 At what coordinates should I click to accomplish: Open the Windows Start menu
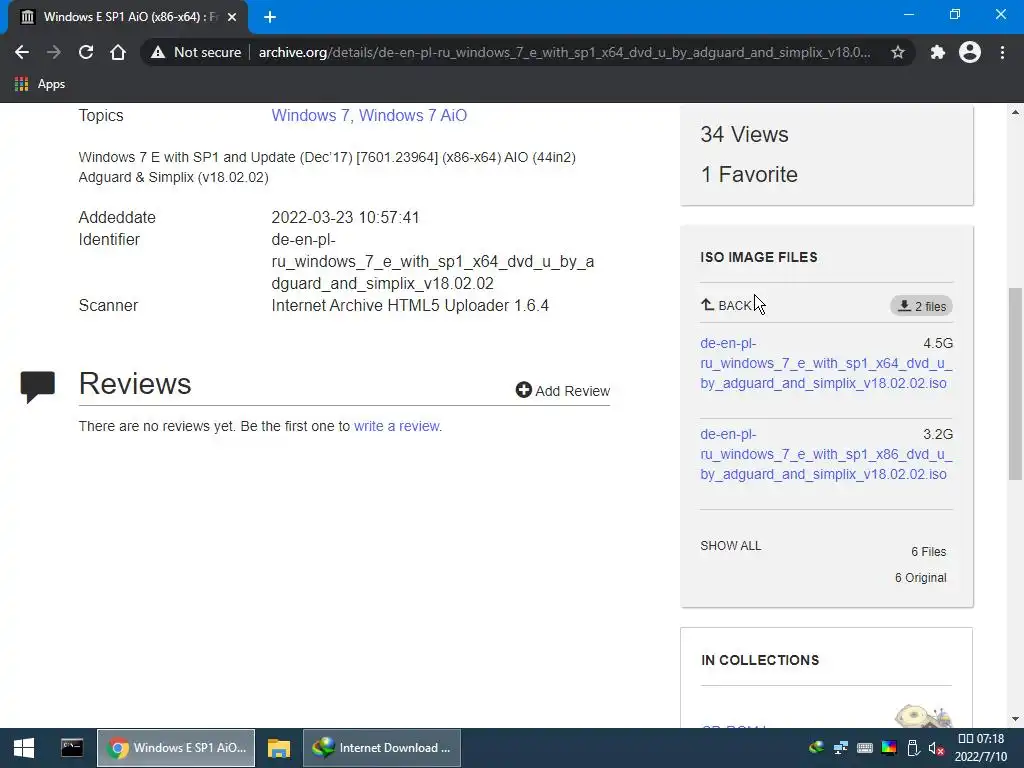pyautogui.click(x=24, y=748)
